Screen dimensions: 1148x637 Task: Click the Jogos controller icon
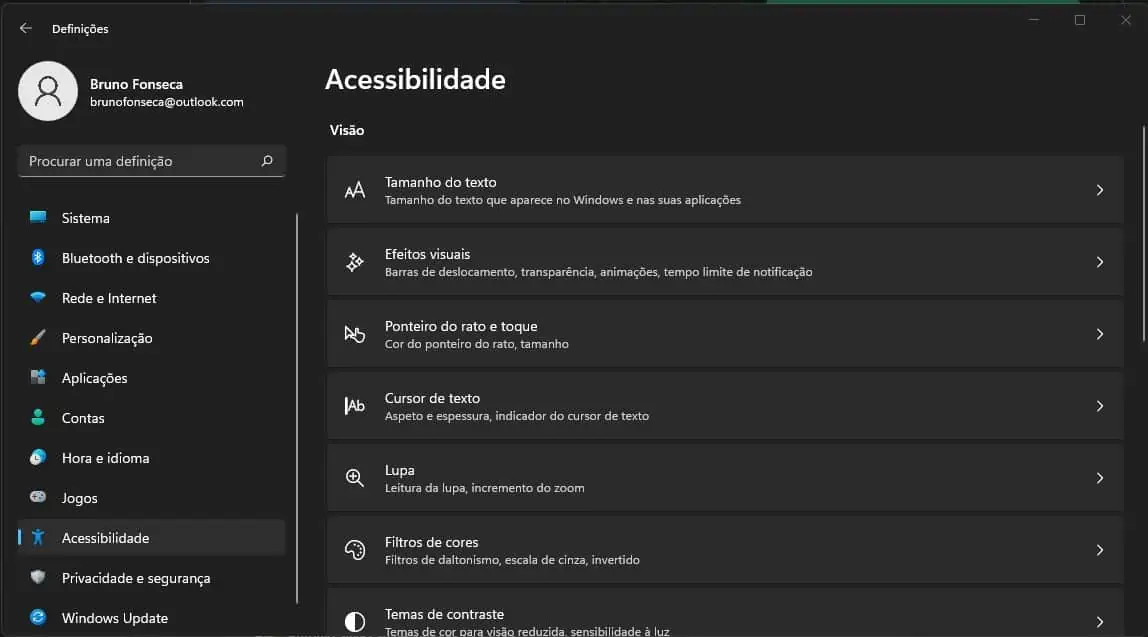[x=38, y=497]
